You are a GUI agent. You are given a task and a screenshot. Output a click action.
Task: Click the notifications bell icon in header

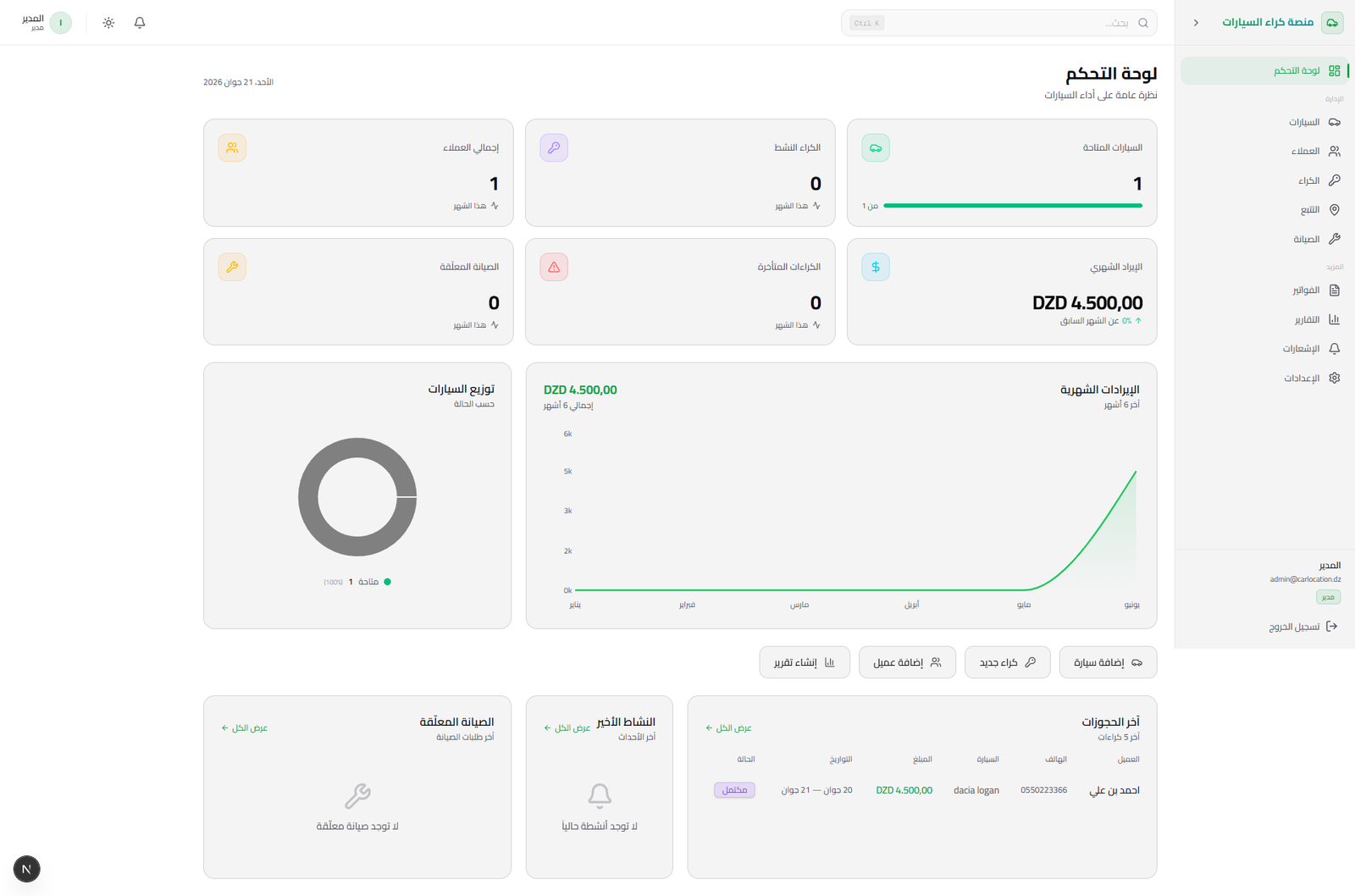[x=140, y=23]
